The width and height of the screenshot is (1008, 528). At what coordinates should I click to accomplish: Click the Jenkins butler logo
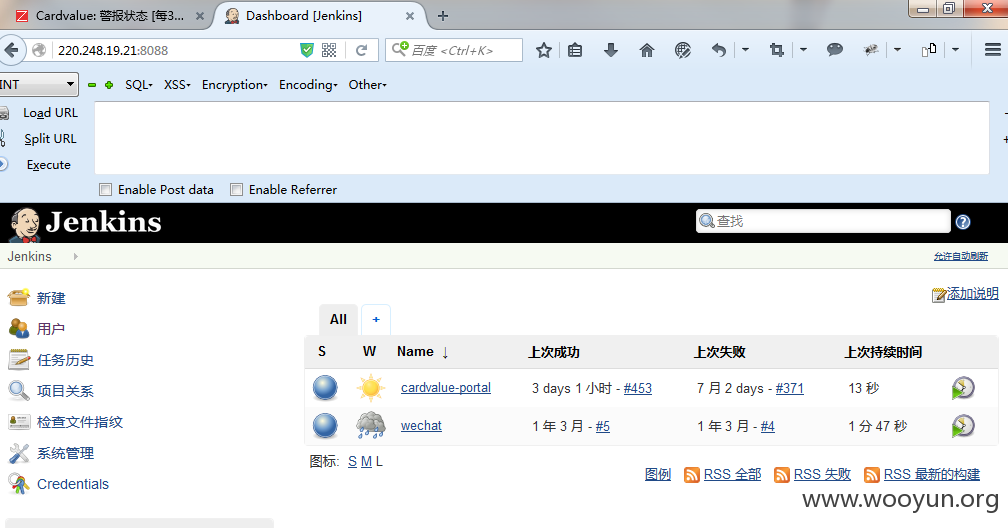(x=25, y=224)
